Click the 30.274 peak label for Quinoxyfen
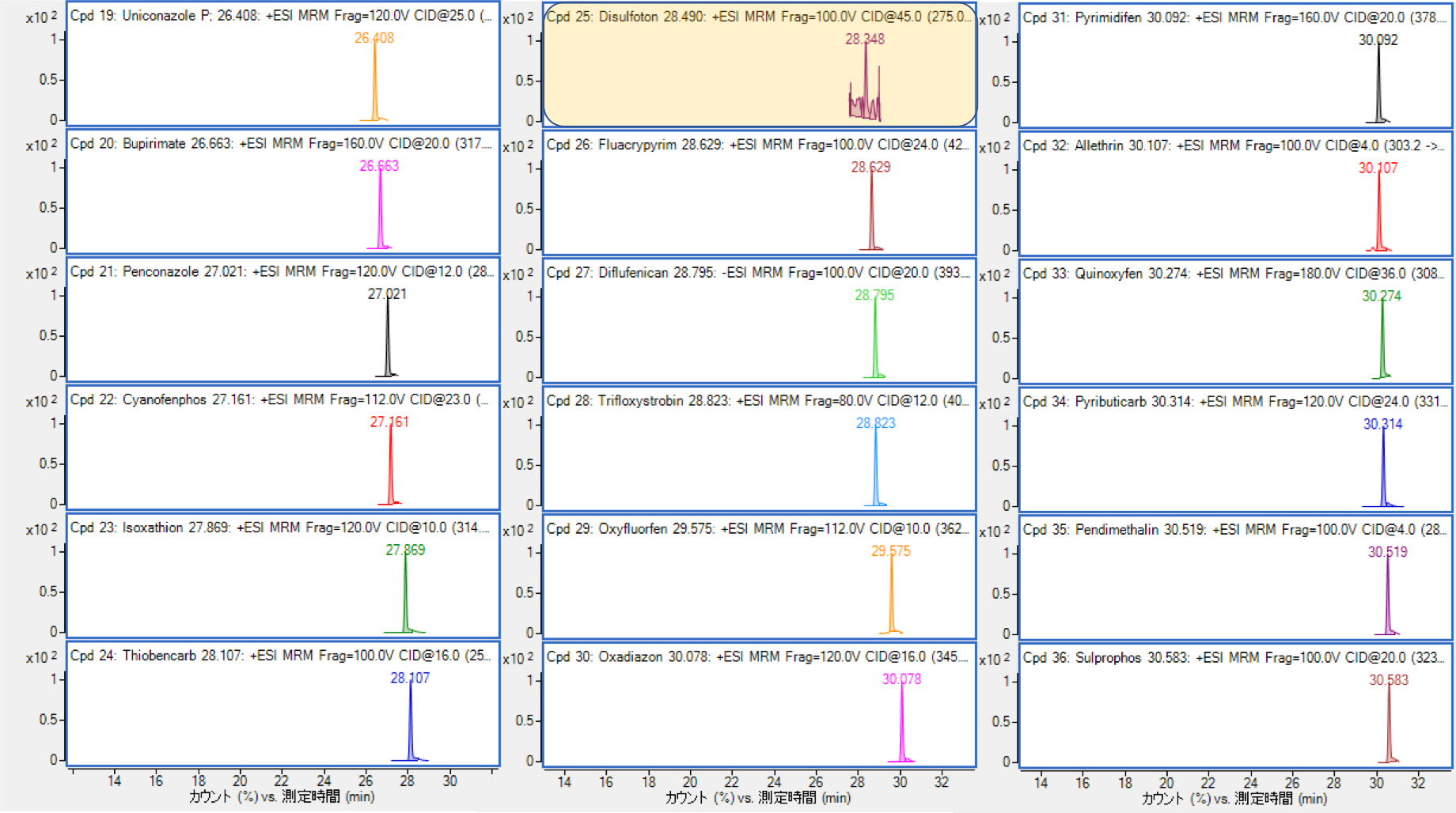The image size is (1456, 813). [1382, 297]
